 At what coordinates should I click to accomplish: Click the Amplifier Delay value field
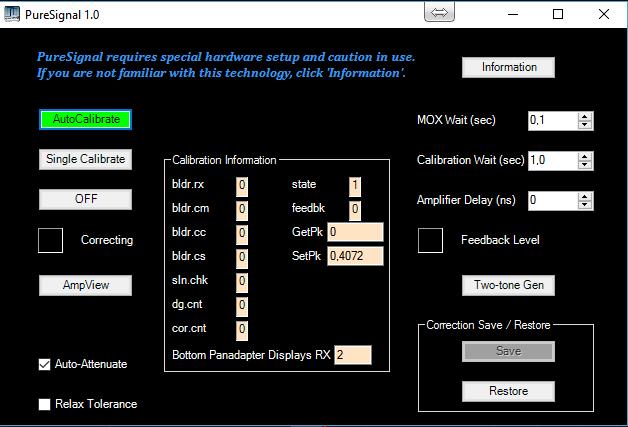pyautogui.click(x=553, y=201)
